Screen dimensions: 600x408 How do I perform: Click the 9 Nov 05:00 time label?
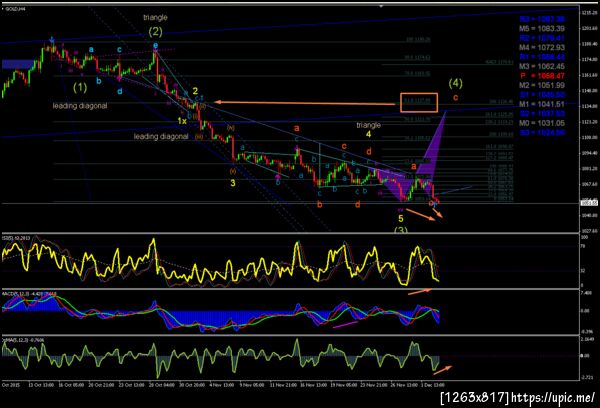pyautogui.click(x=252, y=384)
